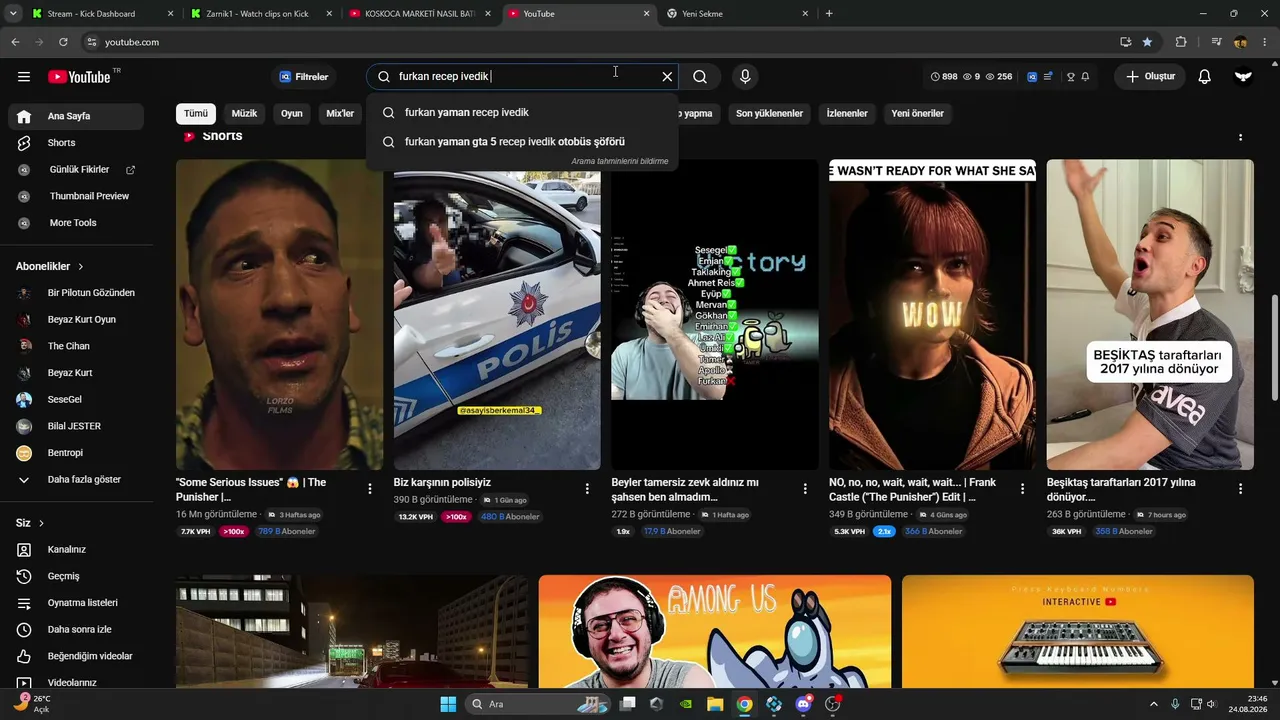Open a new browser tab with plus
The width and height of the screenshot is (1280, 720).
(829, 14)
